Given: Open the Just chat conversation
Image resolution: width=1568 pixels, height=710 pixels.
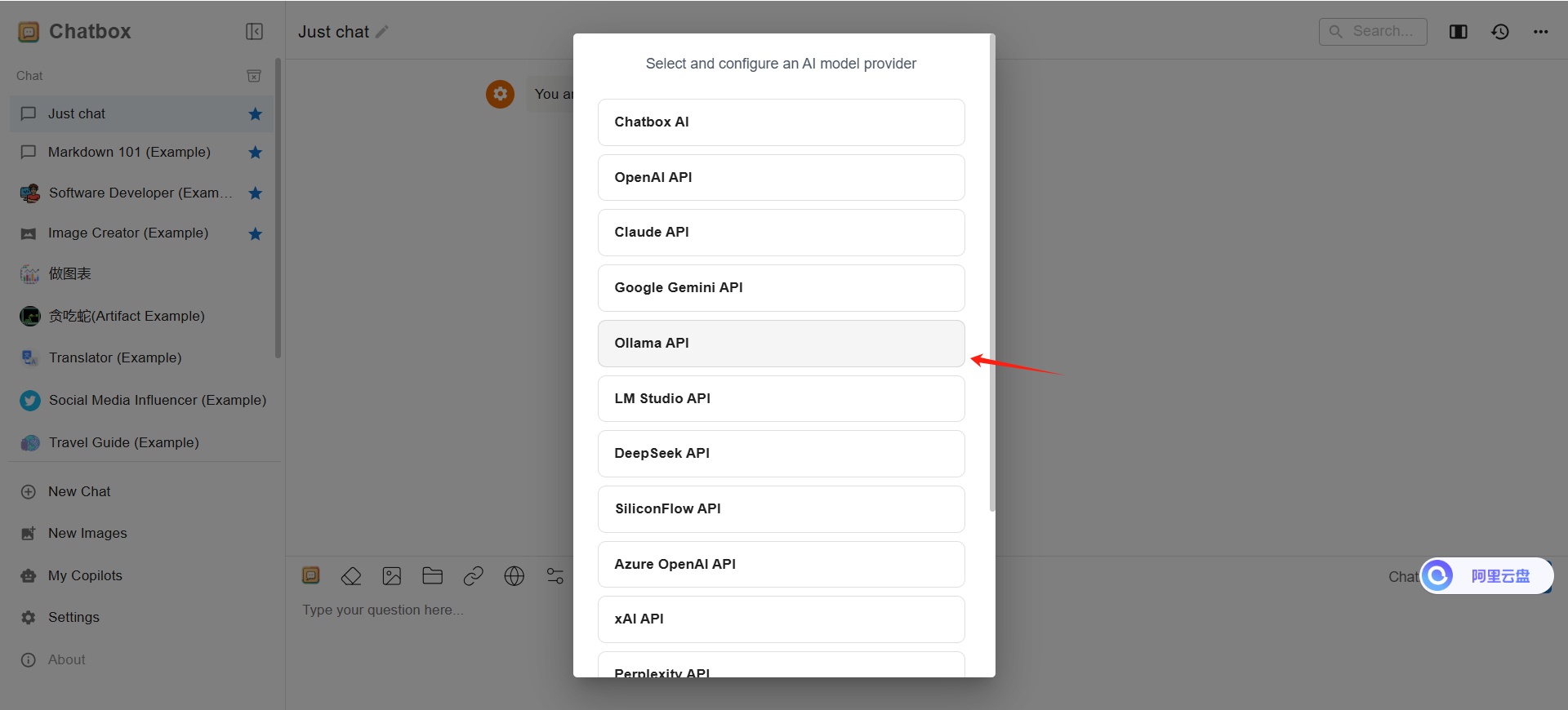Looking at the screenshot, I should [141, 114].
